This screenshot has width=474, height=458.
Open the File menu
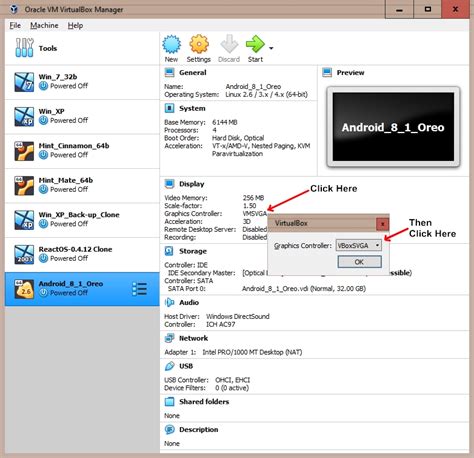click(15, 25)
